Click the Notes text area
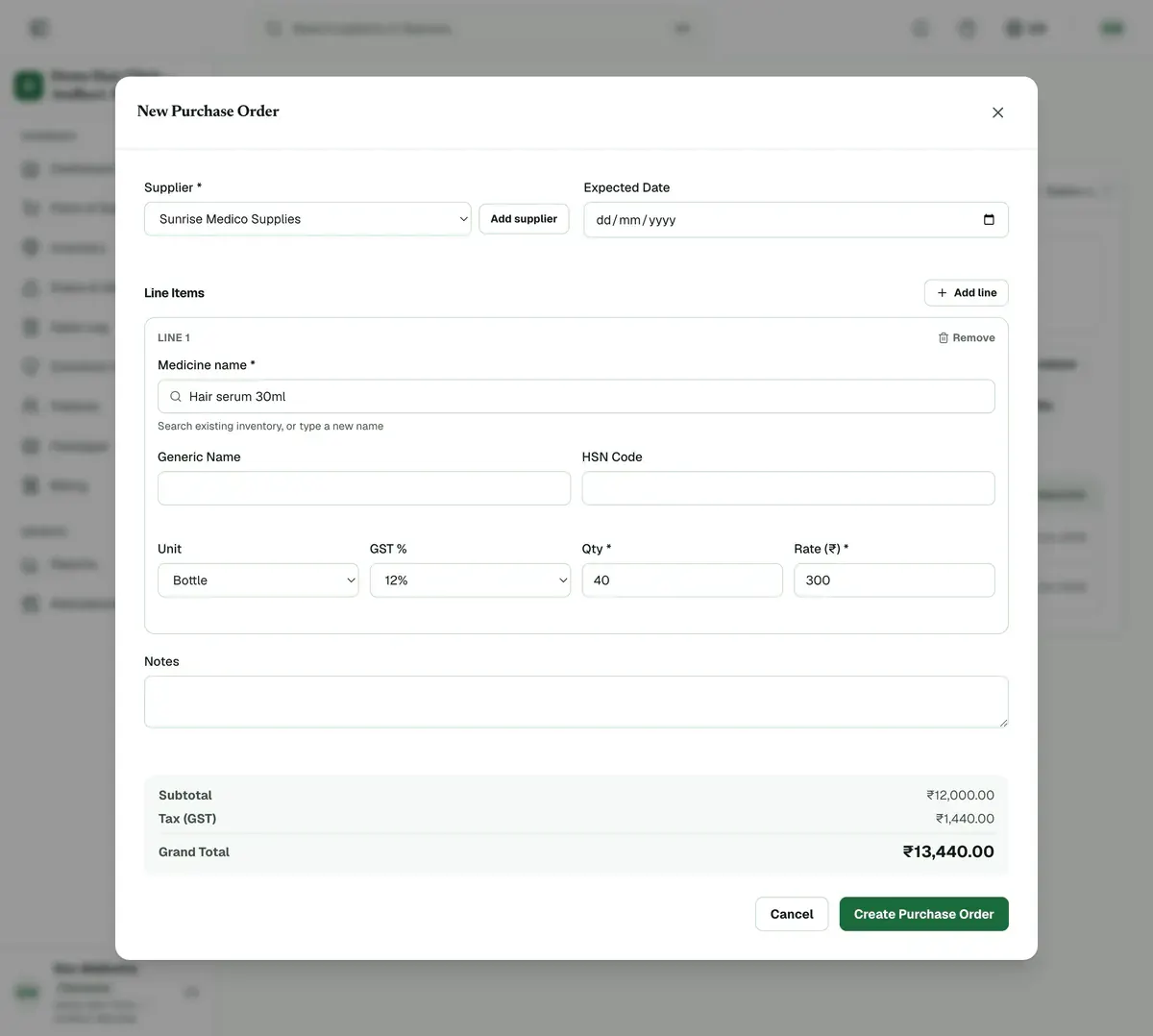The width and height of the screenshot is (1153, 1036). coord(576,702)
